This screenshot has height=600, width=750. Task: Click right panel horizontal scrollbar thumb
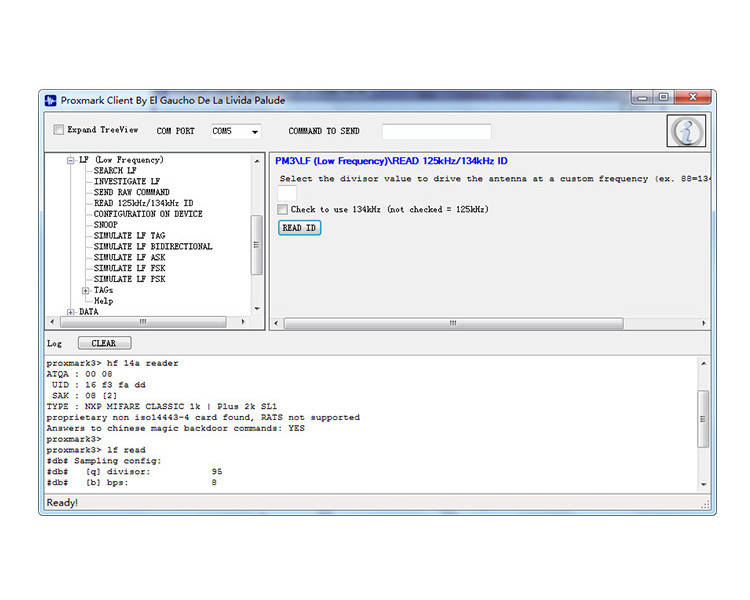pyautogui.click(x=453, y=323)
